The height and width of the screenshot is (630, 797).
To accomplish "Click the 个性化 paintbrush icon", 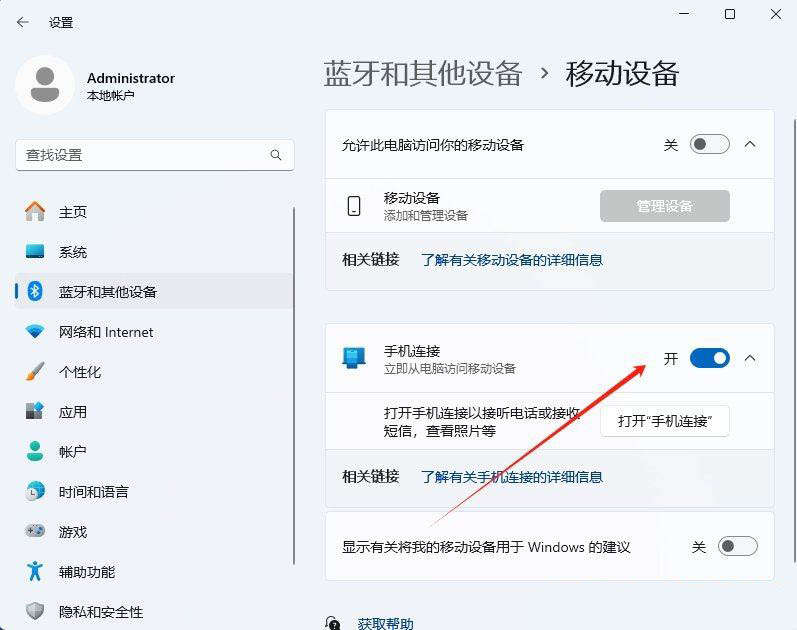I will [35, 372].
